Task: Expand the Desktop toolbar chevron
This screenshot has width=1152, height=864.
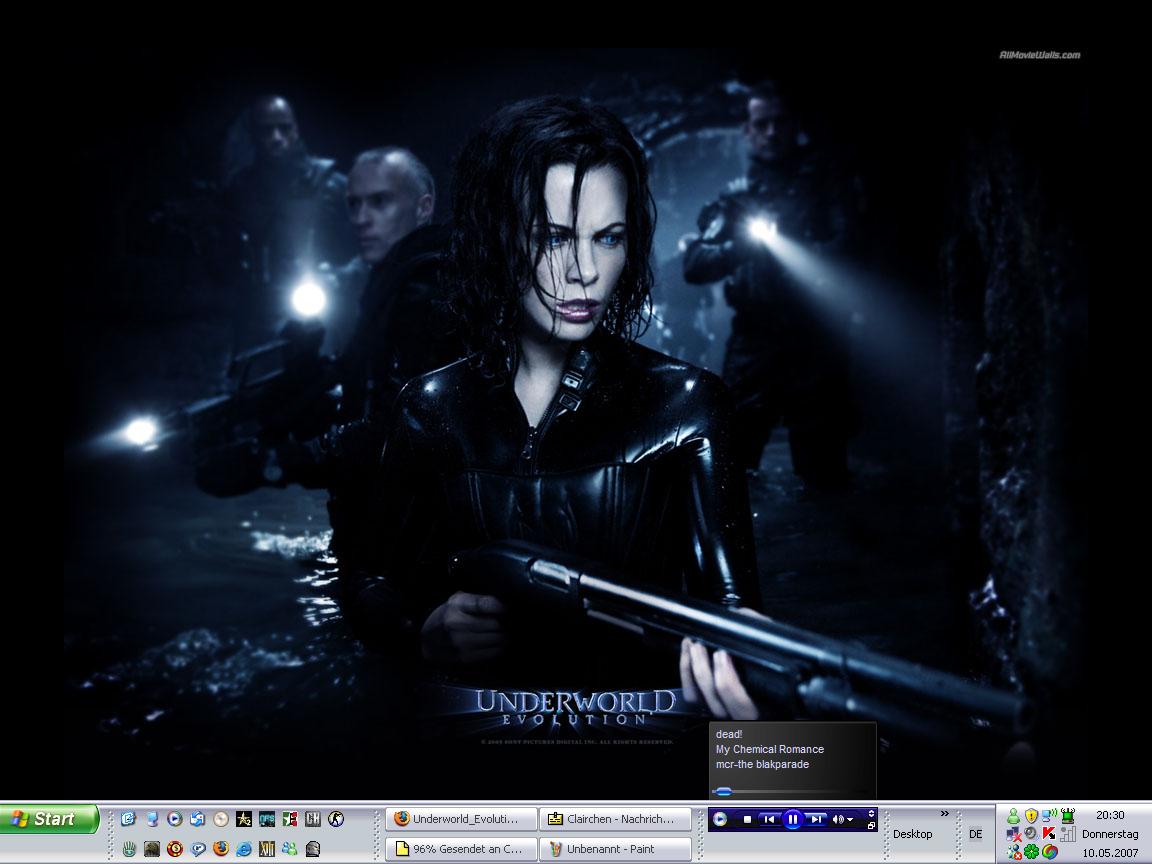Action: [x=944, y=814]
